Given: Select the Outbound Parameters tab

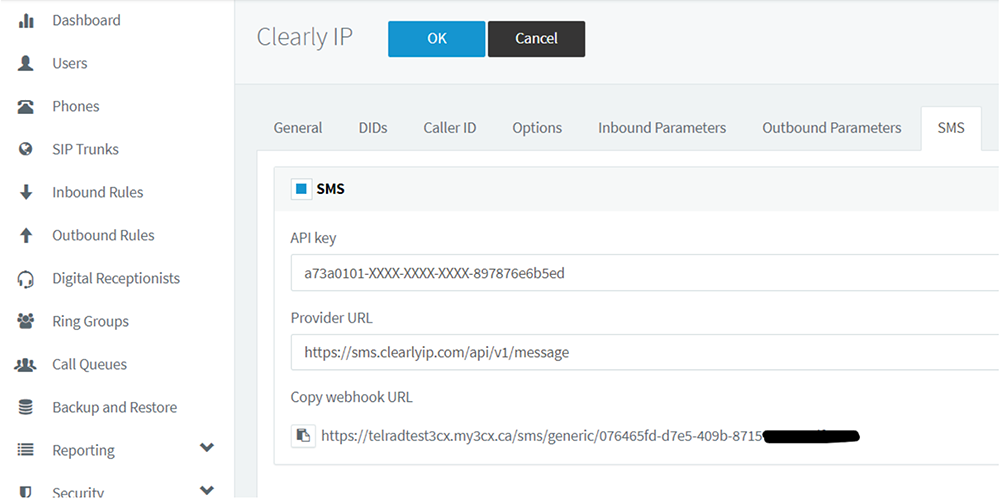Looking at the screenshot, I should pos(832,128).
